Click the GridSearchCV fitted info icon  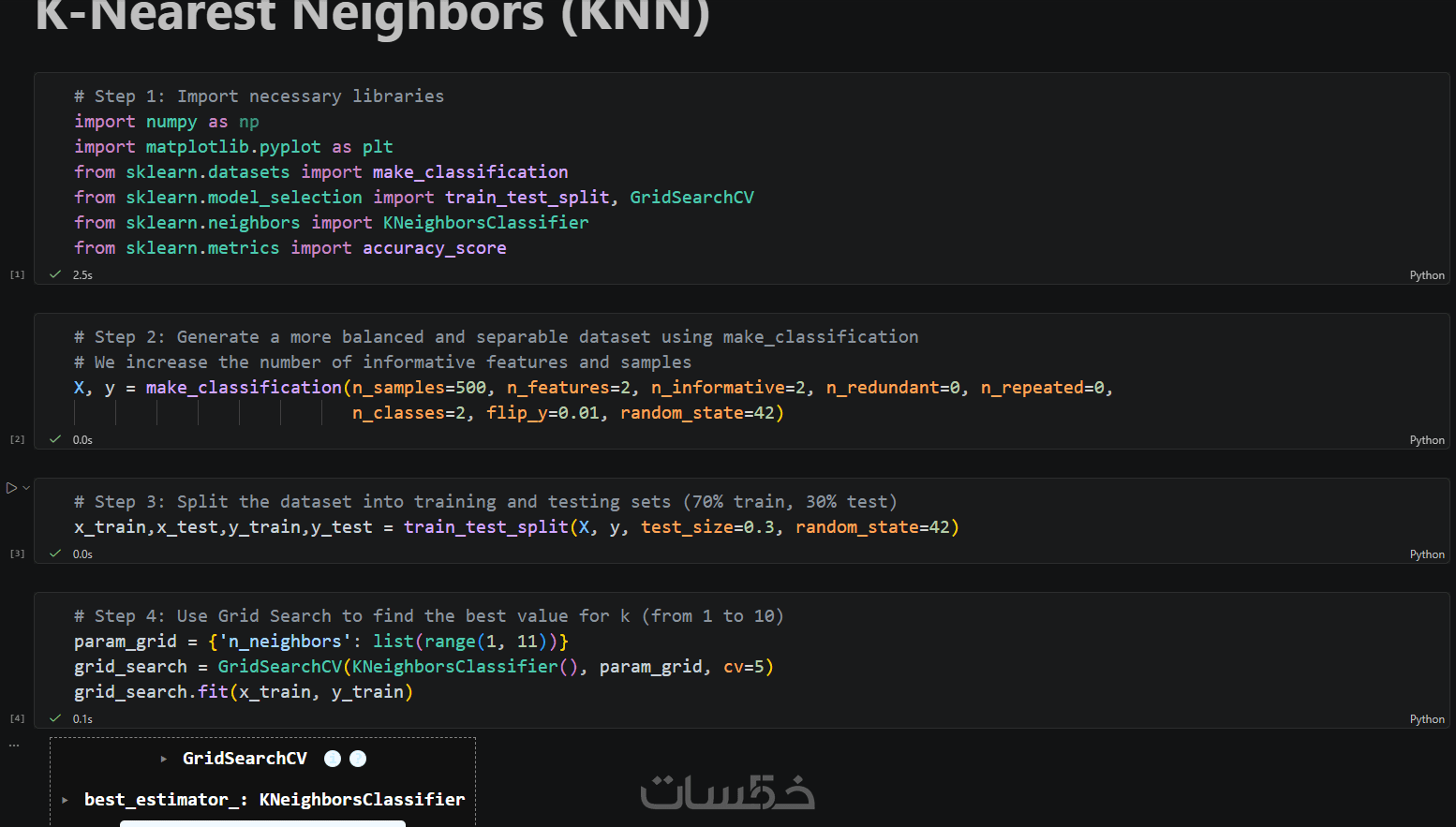pos(333,759)
